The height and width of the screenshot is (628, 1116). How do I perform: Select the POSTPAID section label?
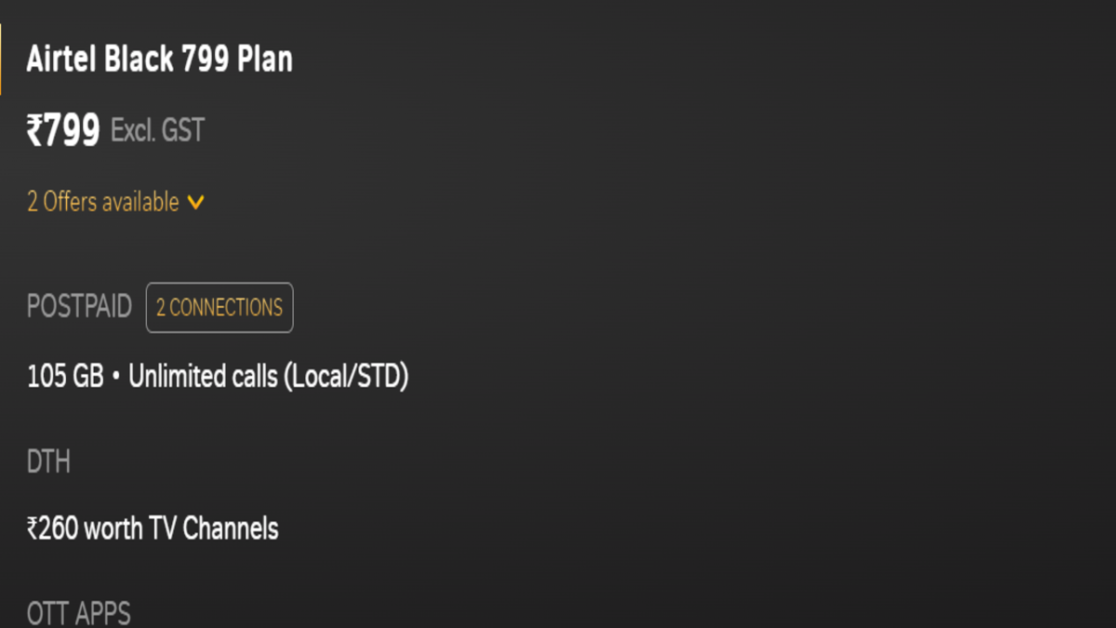tap(79, 306)
